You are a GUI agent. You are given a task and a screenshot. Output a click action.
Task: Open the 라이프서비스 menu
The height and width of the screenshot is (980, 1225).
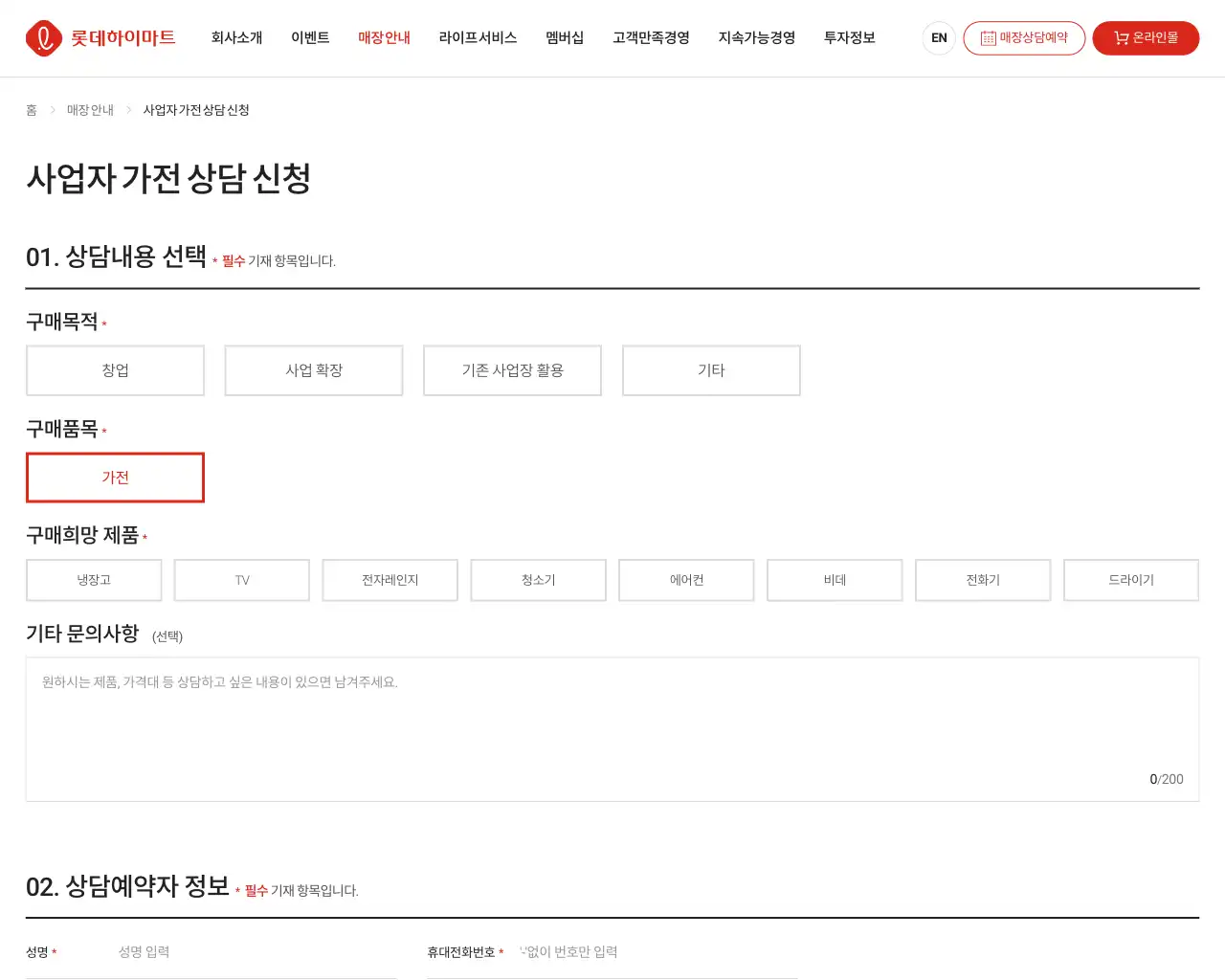(x=478, y=38)
